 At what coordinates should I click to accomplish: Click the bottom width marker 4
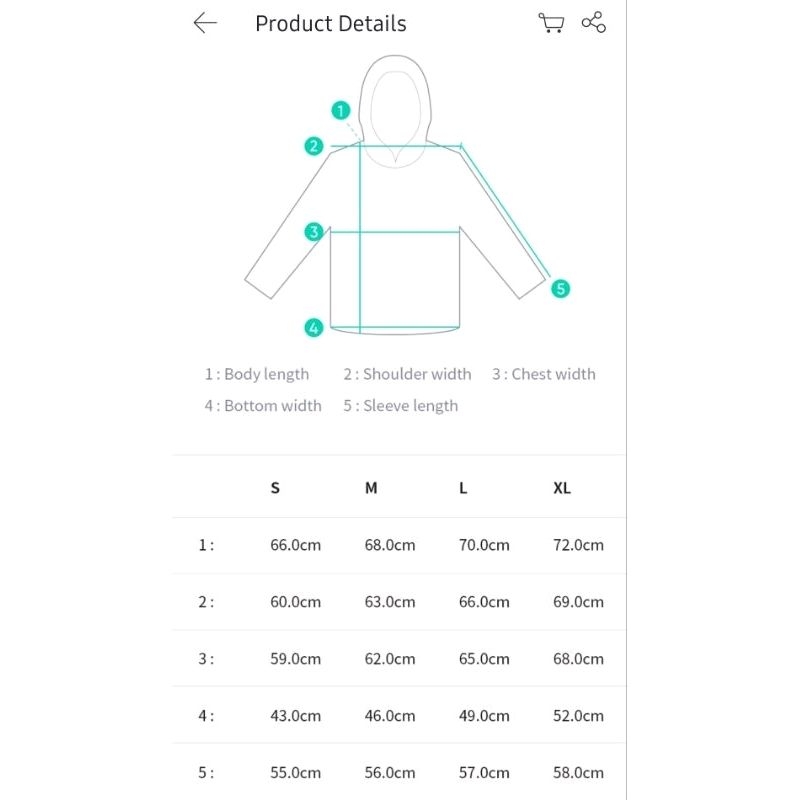(314, 328)
